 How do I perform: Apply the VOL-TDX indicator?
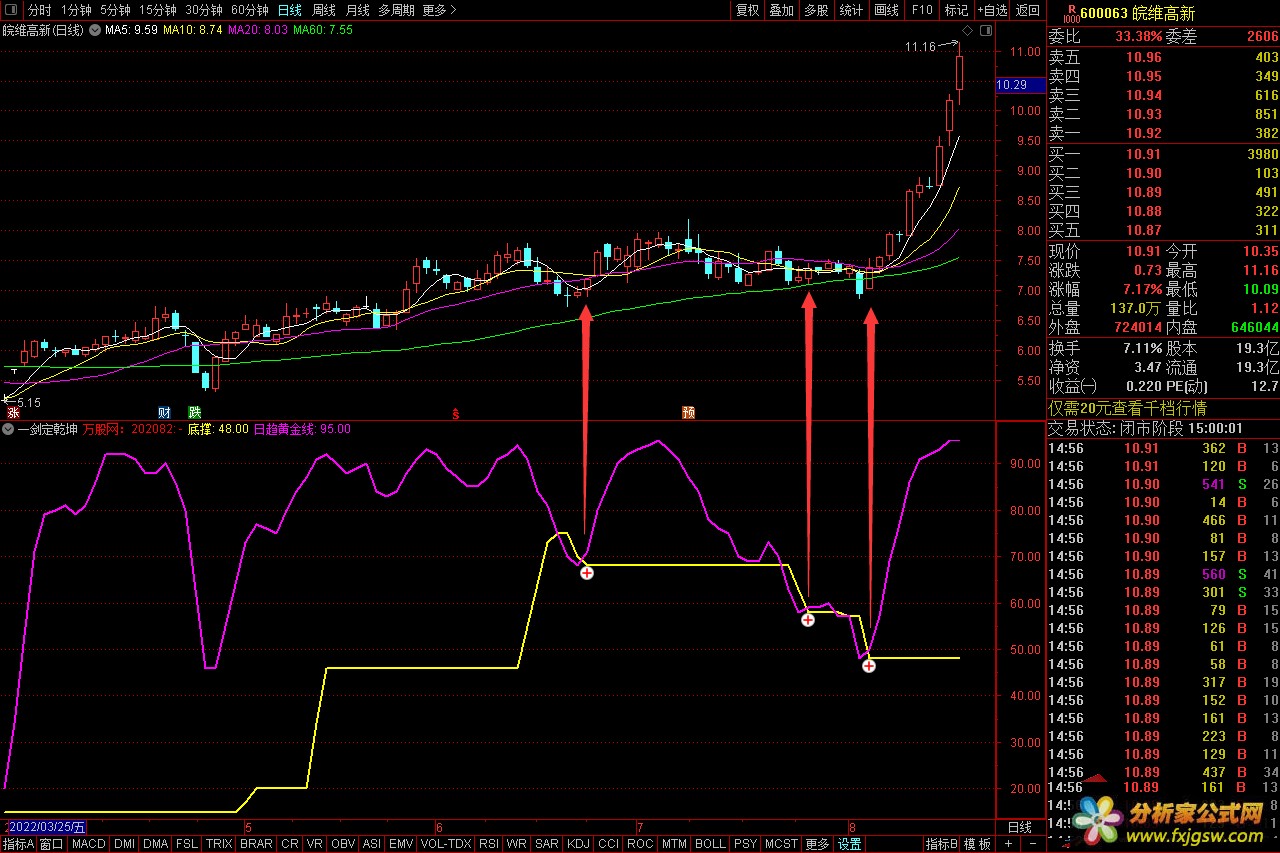coord(446,844)
